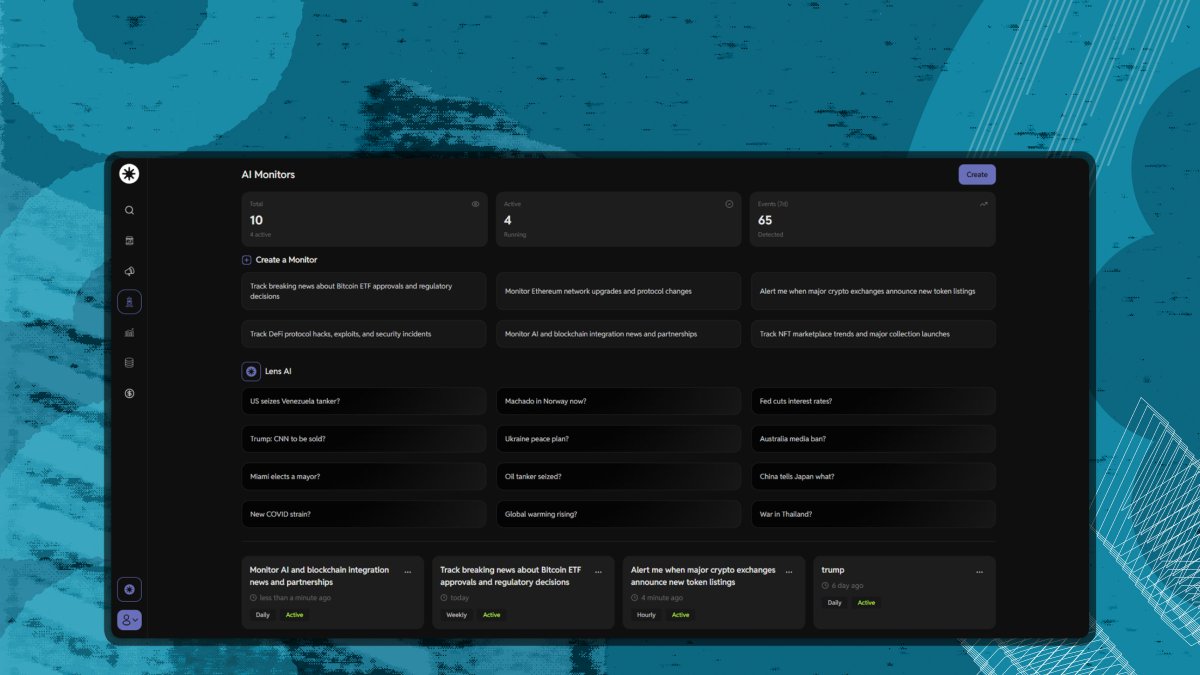Select AI and blockchain integration suggestion
Viewport: 1200px width, 675px height.
[x=619, y=334]
